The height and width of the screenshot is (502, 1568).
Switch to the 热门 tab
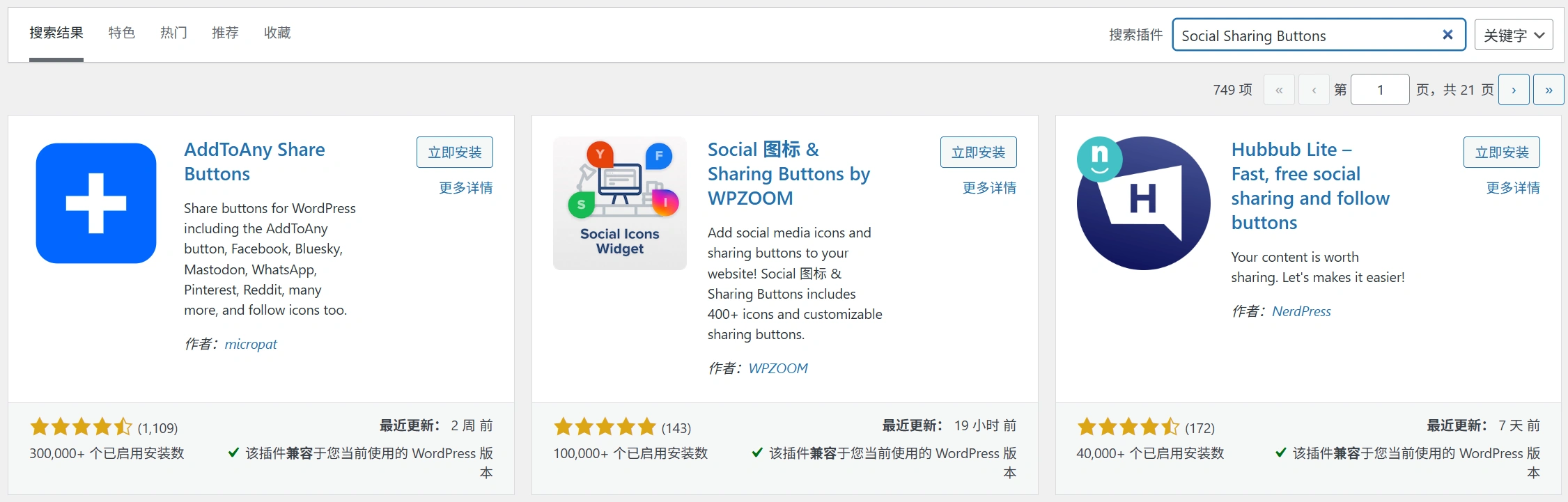[x=173, y=33]
